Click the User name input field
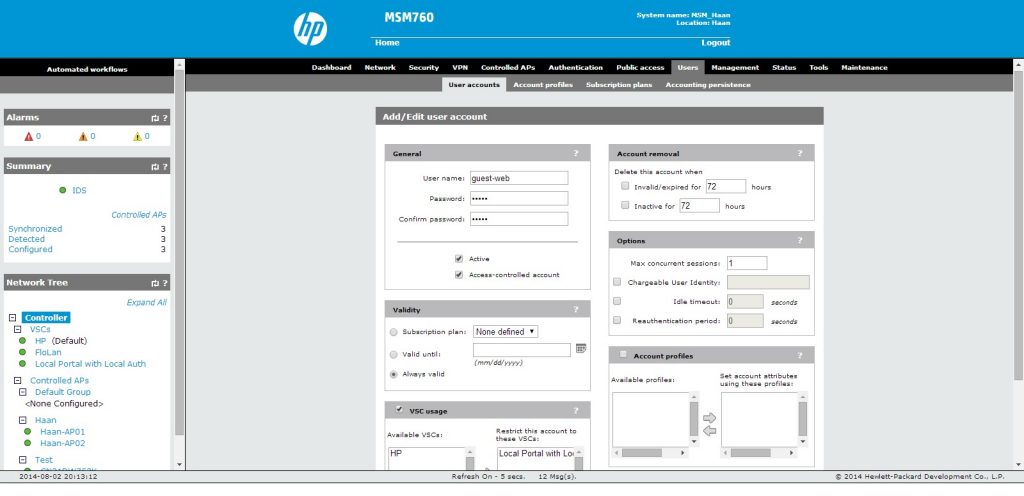This screenshot has height=496, width=1024. click(x=519, y=178)
